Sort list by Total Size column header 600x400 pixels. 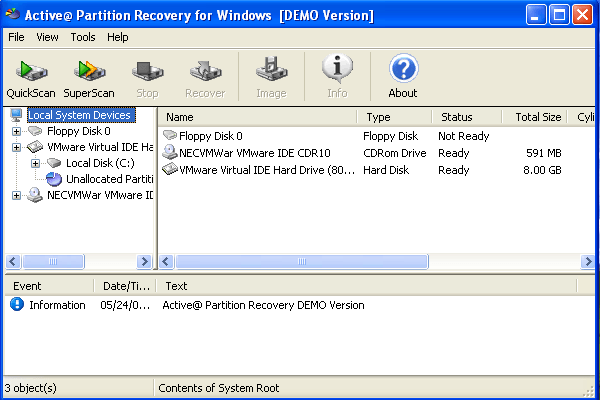[x=535, y=117]
